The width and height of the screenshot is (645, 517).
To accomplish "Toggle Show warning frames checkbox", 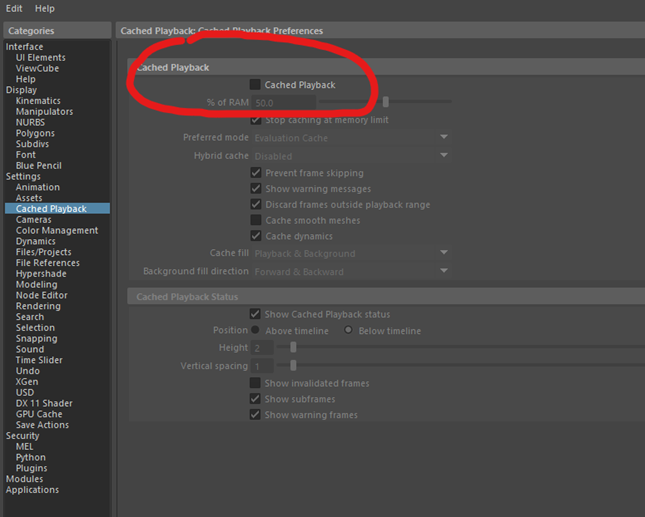I will 255,414.
